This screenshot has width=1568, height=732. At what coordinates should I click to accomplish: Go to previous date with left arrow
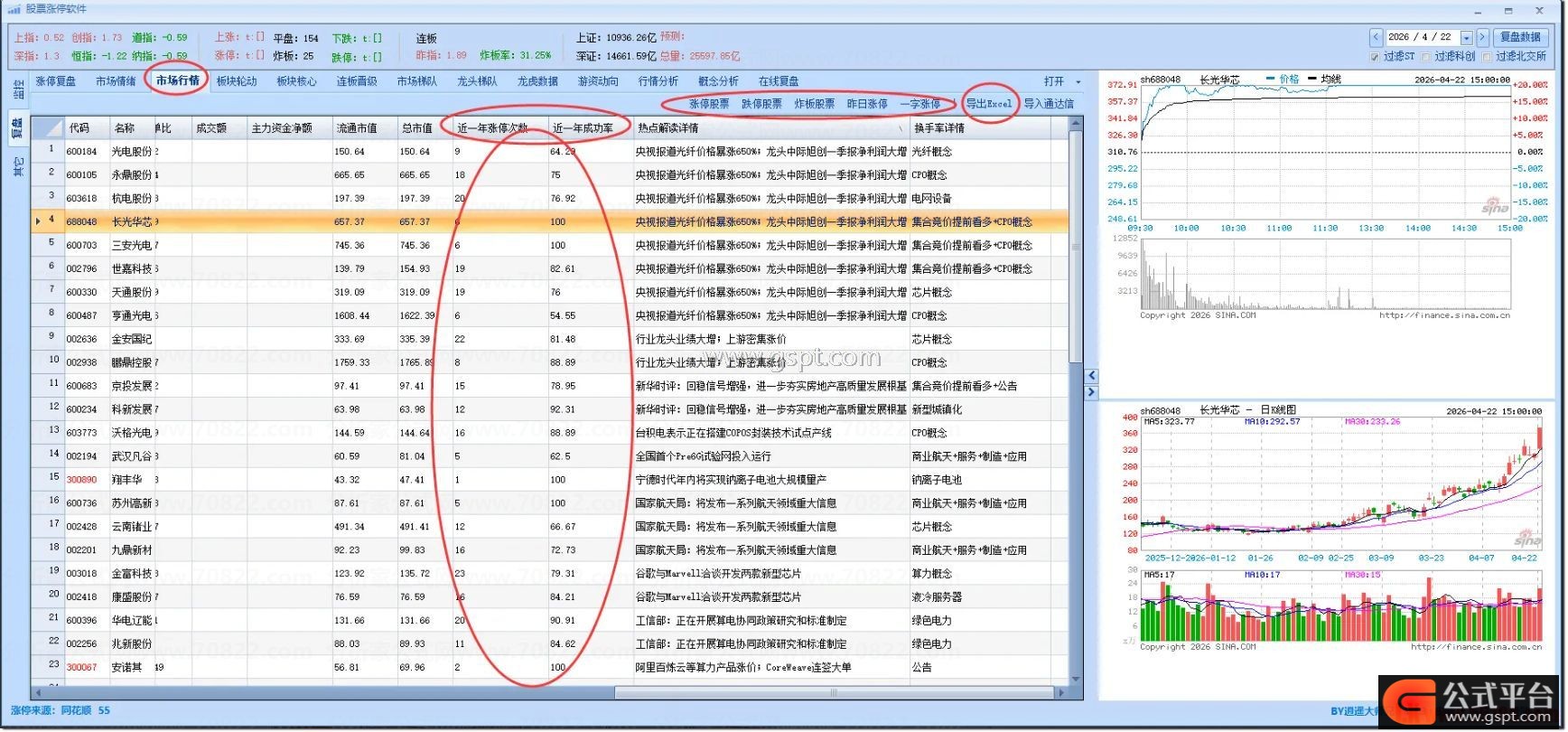(1376, 37)
